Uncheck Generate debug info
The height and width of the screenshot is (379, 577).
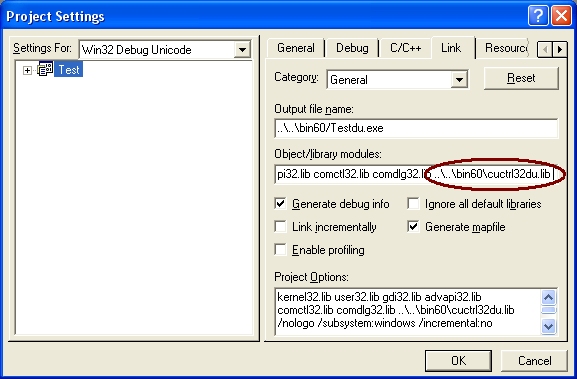pos(280,203)
